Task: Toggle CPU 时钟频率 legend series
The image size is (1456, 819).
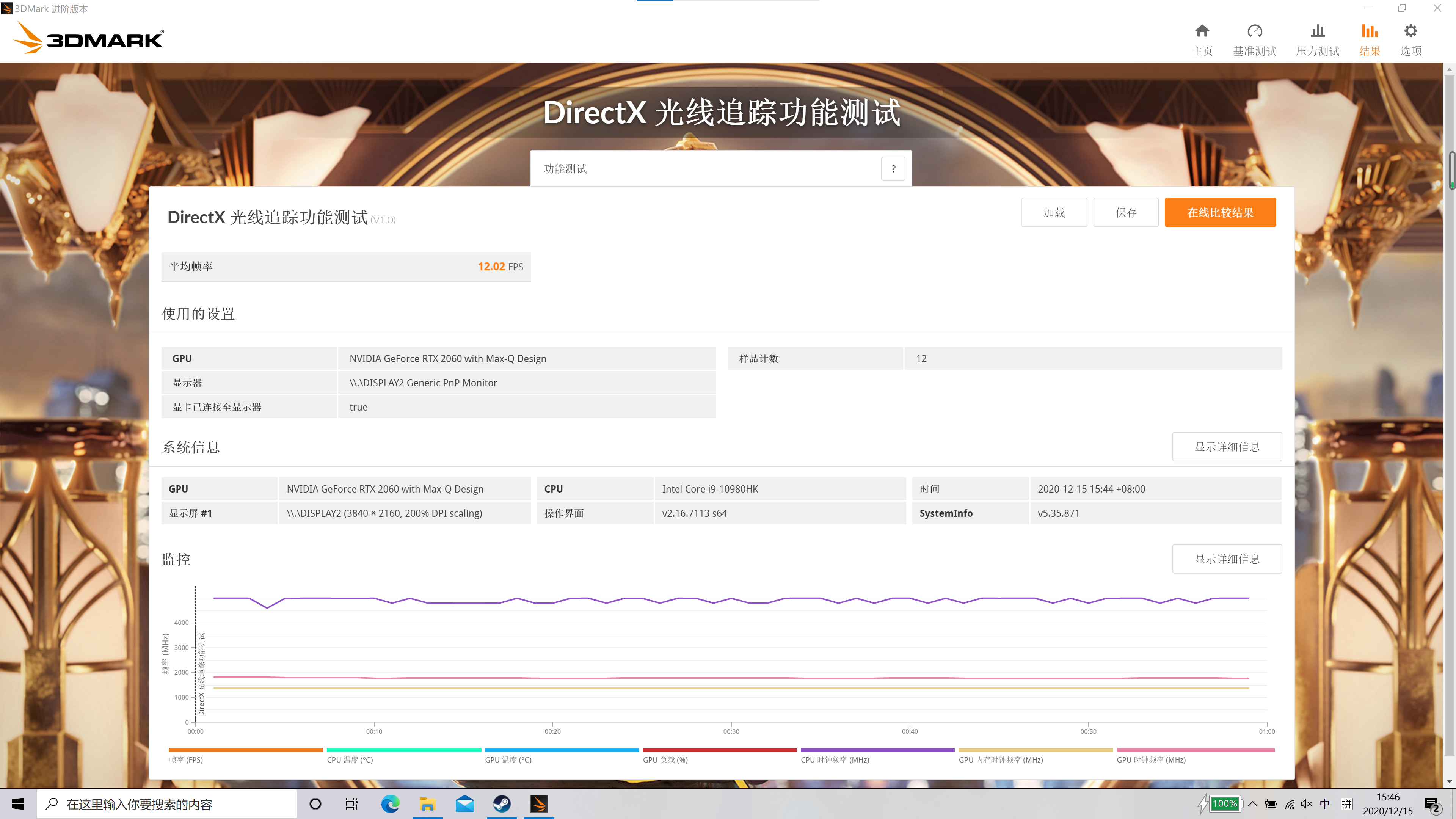Action: 878,756
